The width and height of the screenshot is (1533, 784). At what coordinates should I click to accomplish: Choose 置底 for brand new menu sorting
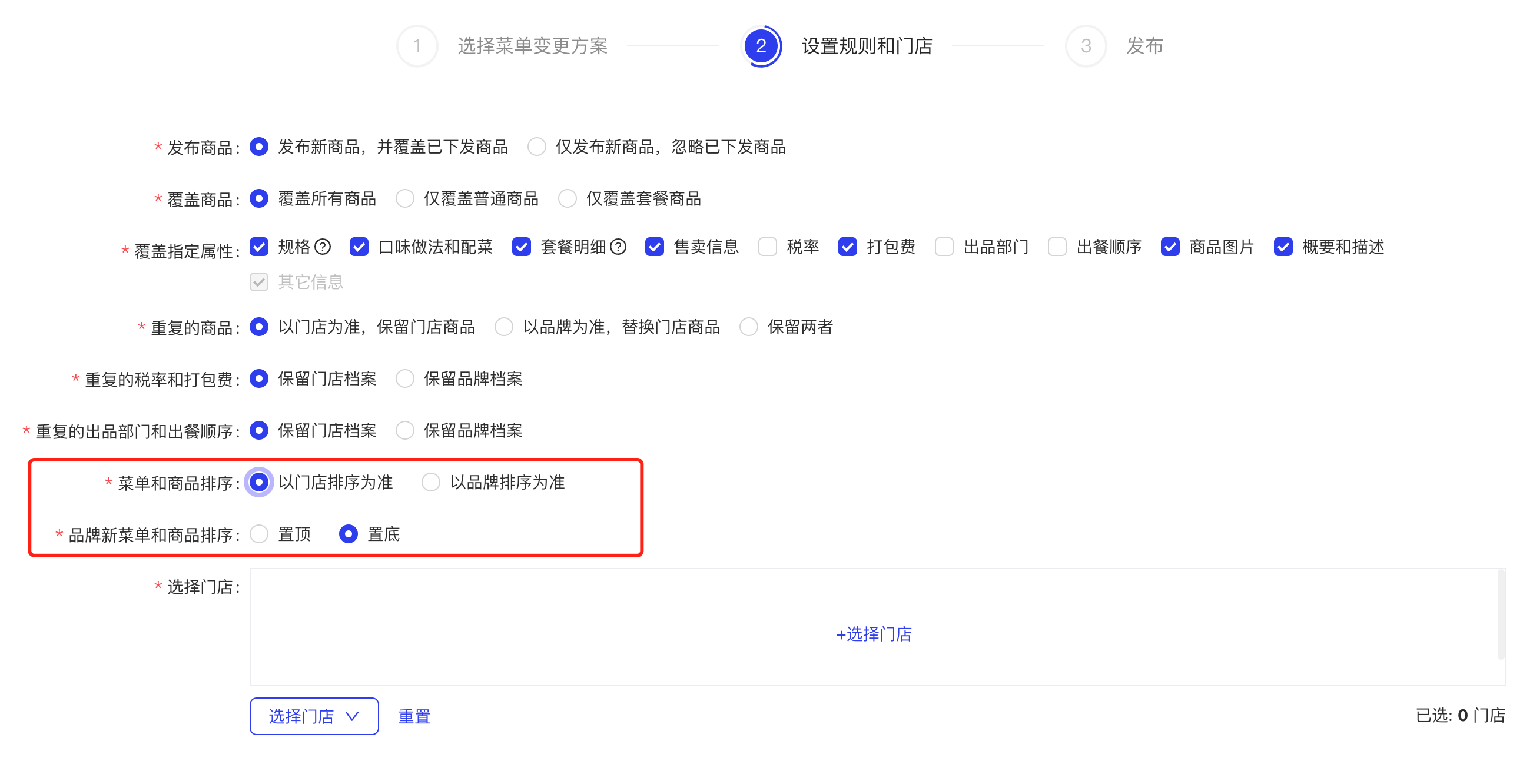coord(348,534)
